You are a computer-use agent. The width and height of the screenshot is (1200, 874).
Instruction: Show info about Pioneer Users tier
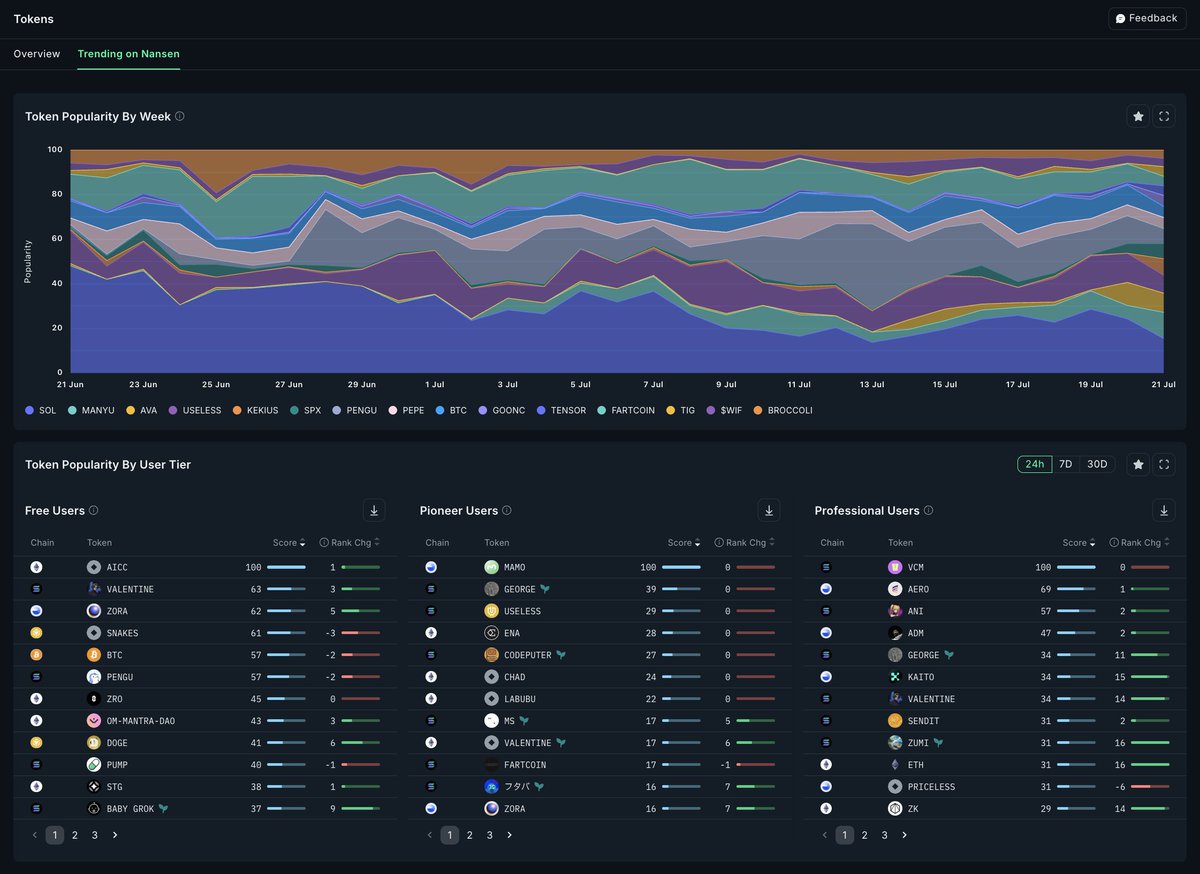[x=507, y=510]
